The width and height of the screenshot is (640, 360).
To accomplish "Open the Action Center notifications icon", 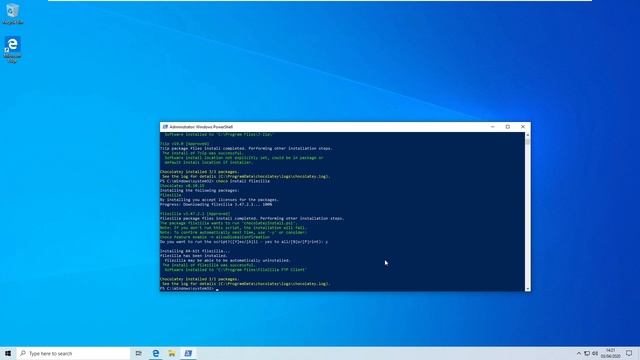I will pos(629,353).
